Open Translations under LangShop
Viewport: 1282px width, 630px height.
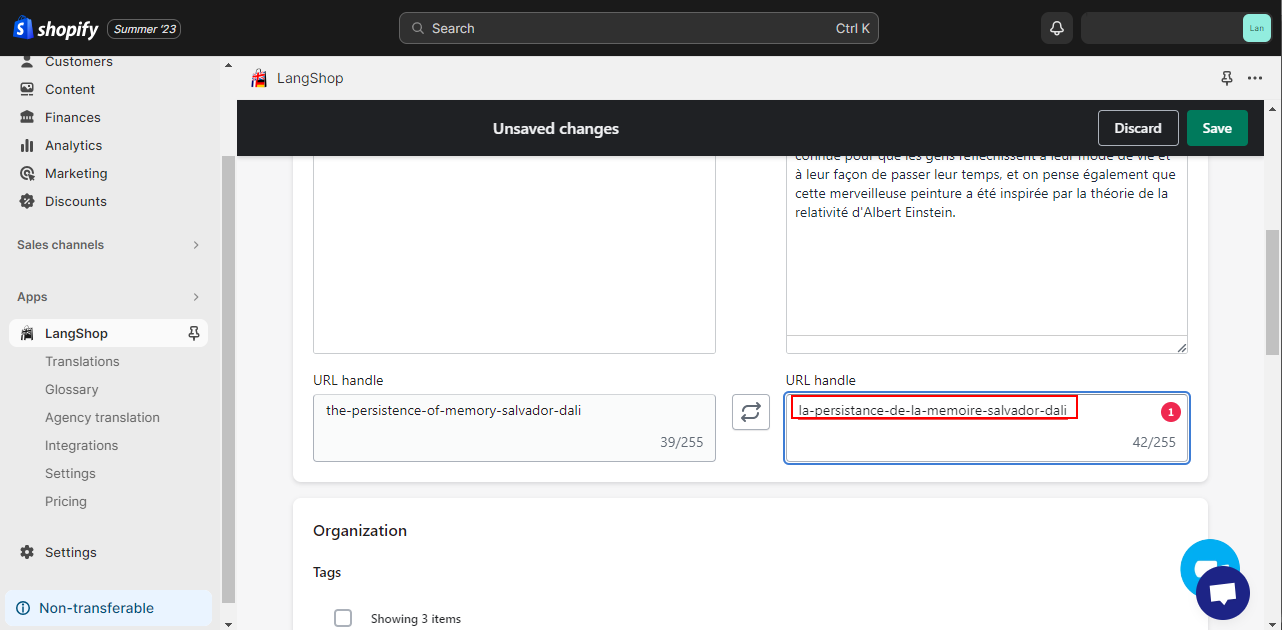coord(82,361)
